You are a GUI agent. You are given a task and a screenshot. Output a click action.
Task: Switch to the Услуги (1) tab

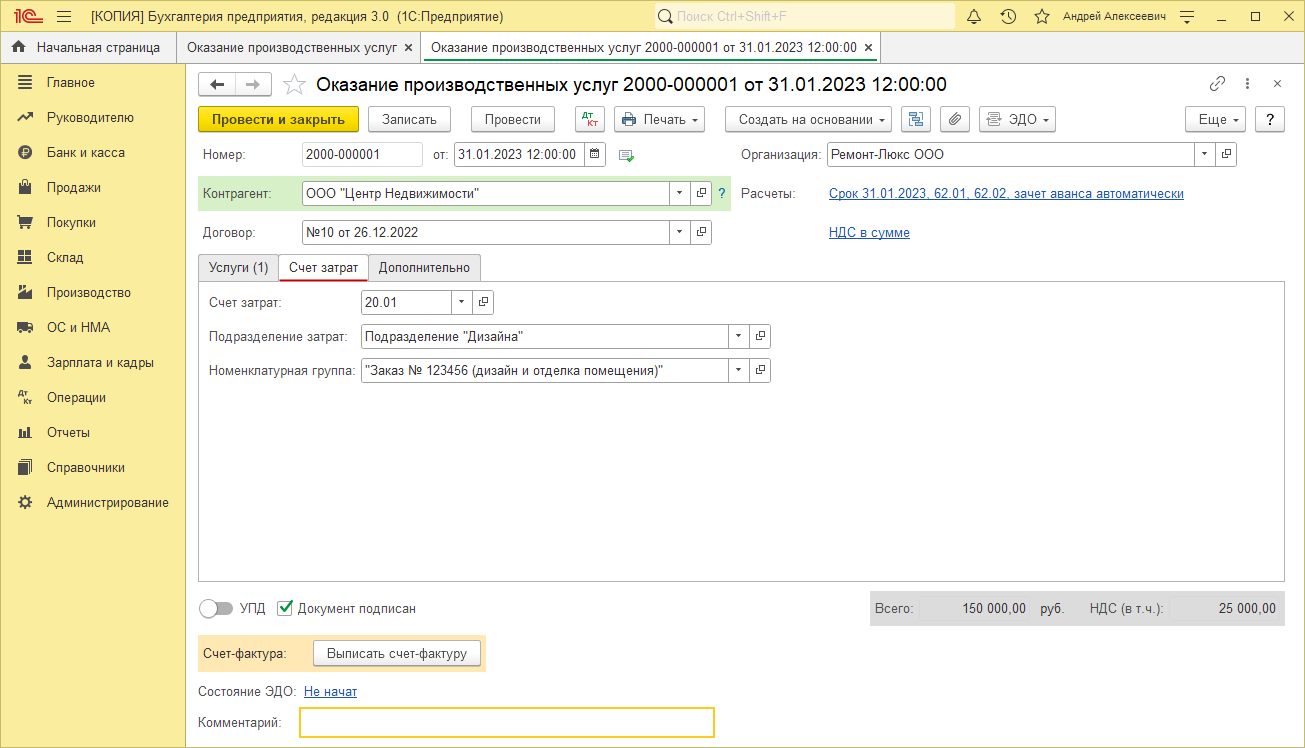pyautogui.click(x=239, y=267)
